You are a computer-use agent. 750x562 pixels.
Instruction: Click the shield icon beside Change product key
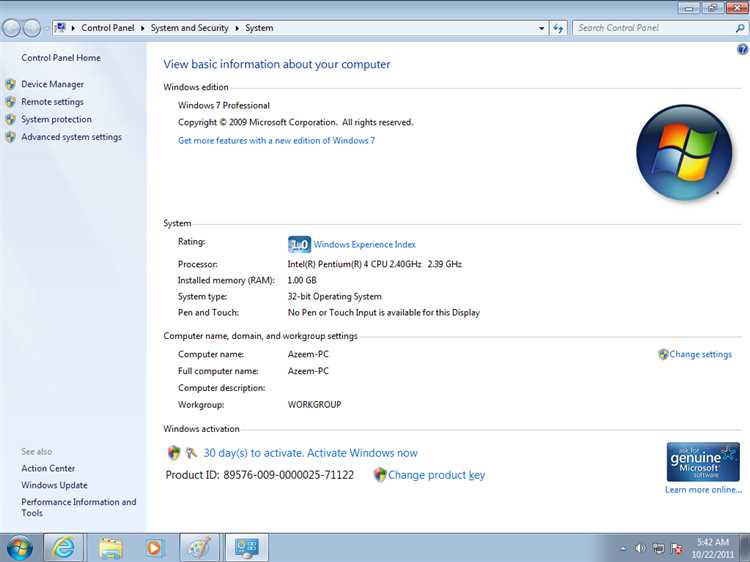pos(380,475)
